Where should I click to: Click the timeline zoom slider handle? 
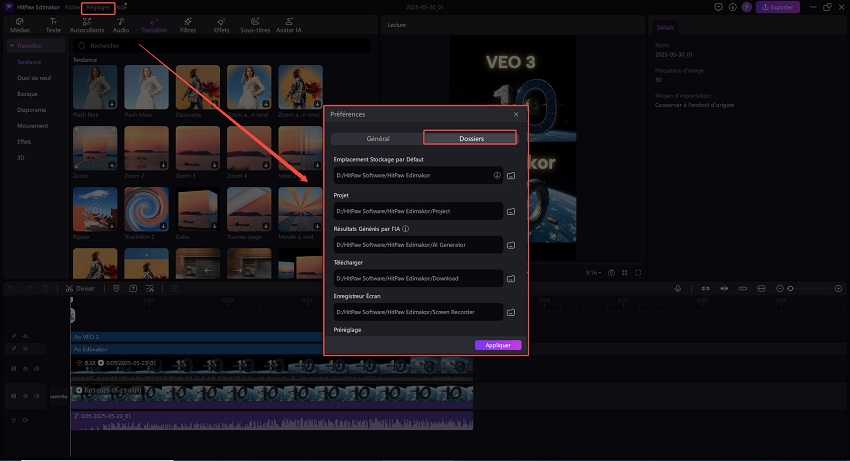(x=790, y=289)
